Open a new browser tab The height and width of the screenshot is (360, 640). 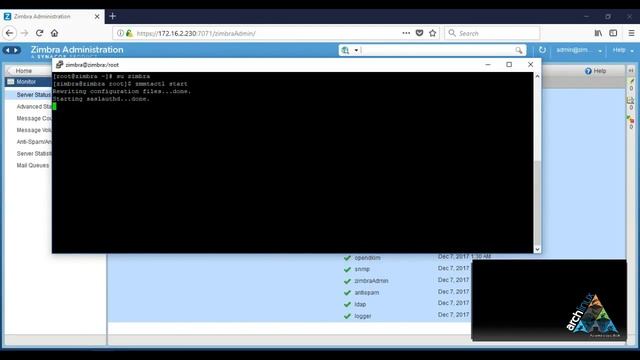point(113,16)
